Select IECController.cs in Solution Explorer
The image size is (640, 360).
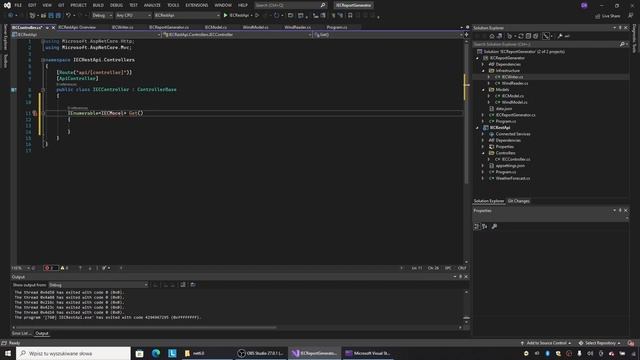point(516,159)
